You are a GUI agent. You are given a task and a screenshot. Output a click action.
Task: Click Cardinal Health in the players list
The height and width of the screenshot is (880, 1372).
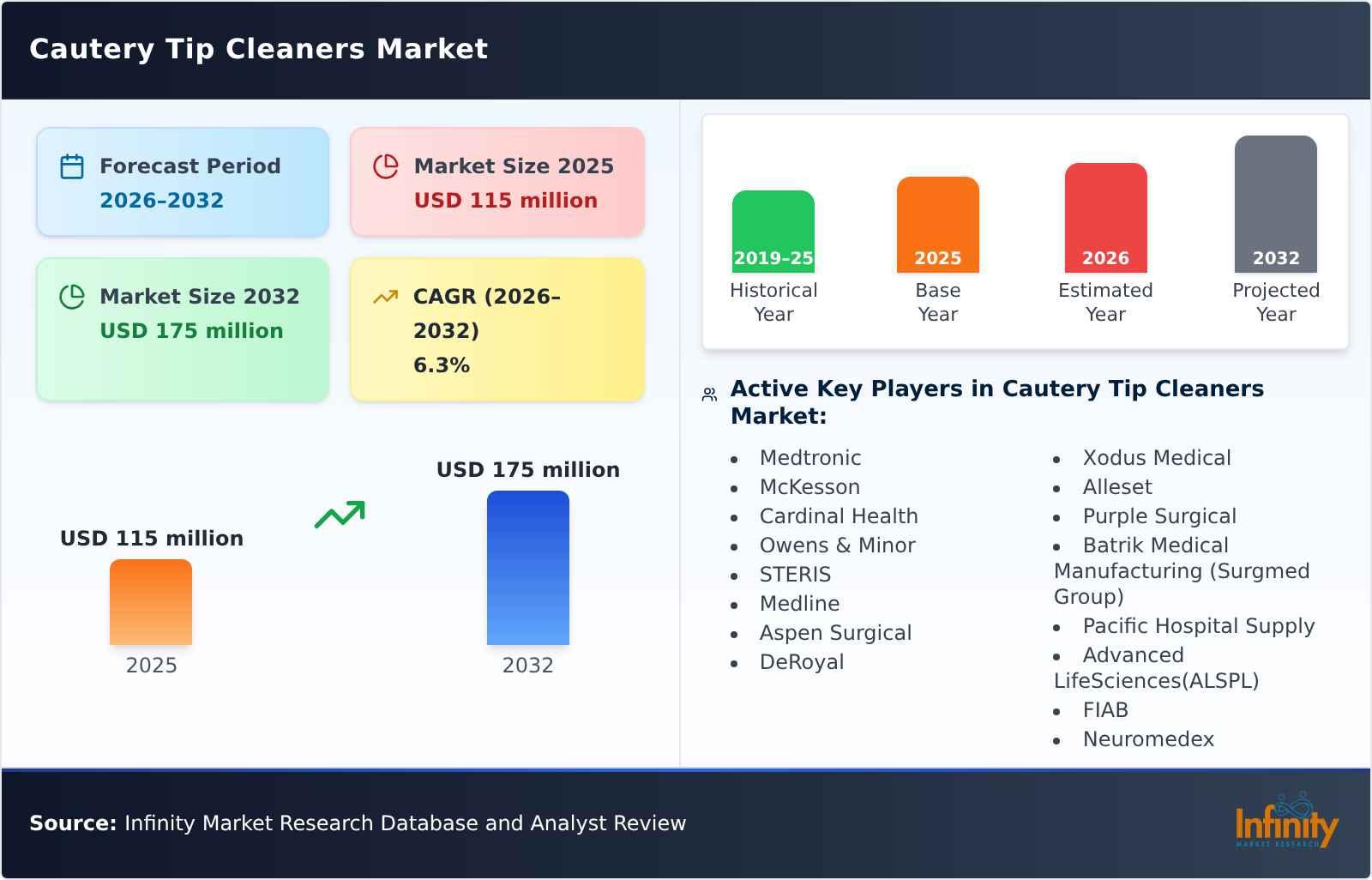click(839, 516)
